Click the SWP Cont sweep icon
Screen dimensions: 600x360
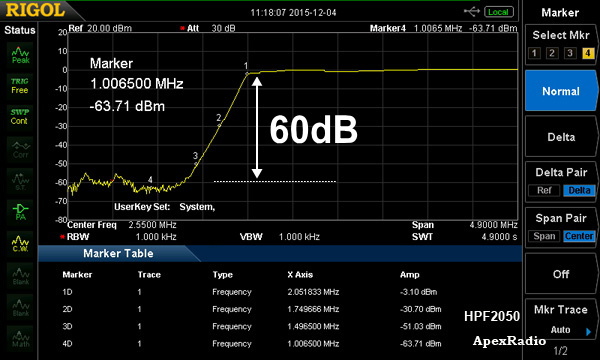(x=20, y=116)
